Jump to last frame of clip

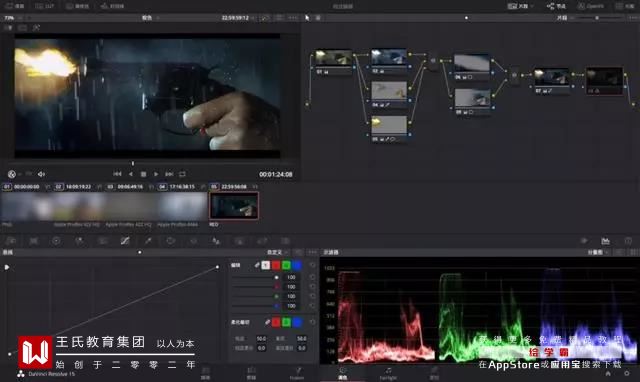169,174
